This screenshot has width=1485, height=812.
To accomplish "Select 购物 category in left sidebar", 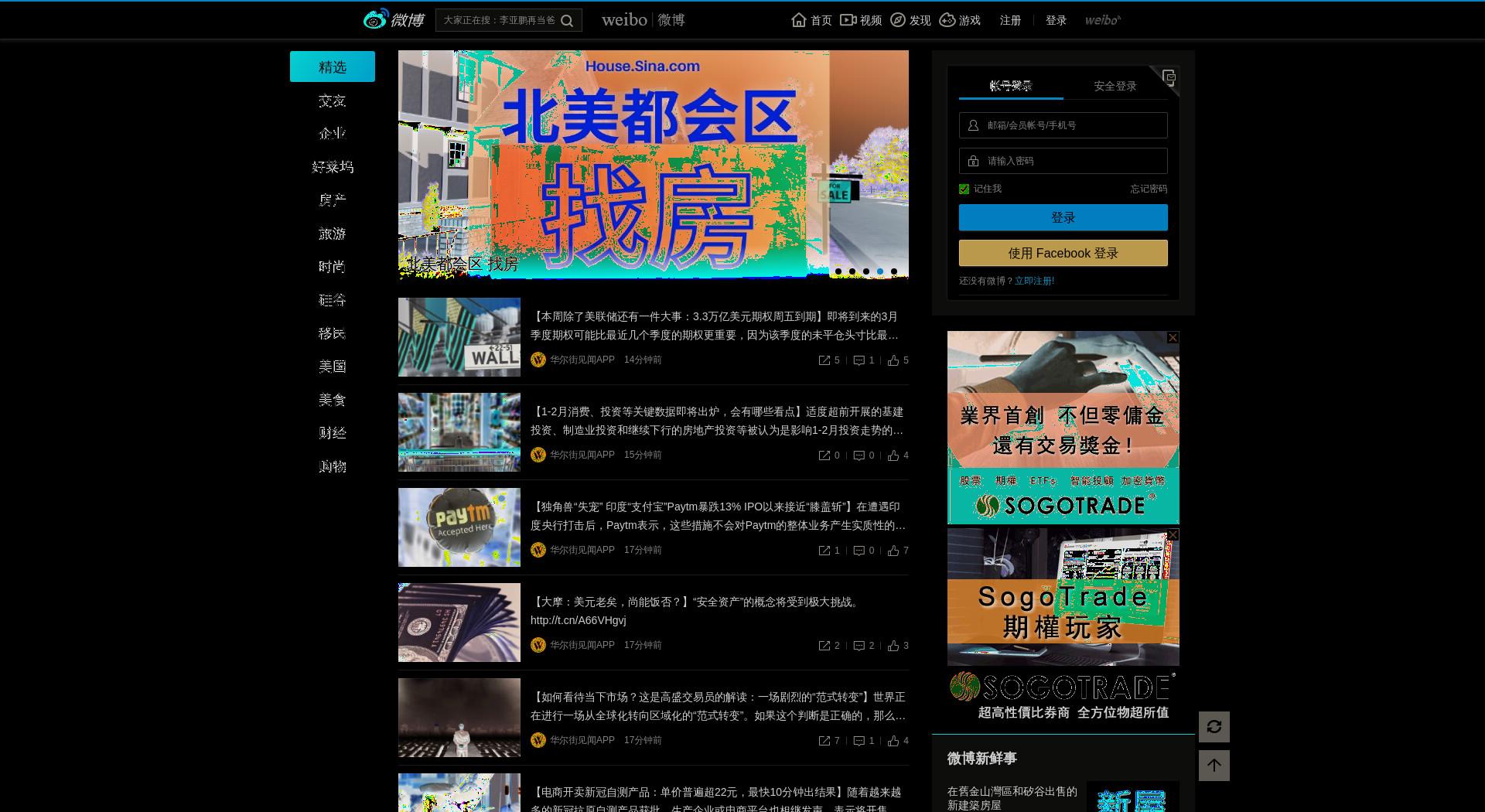I will click(333, 466).
